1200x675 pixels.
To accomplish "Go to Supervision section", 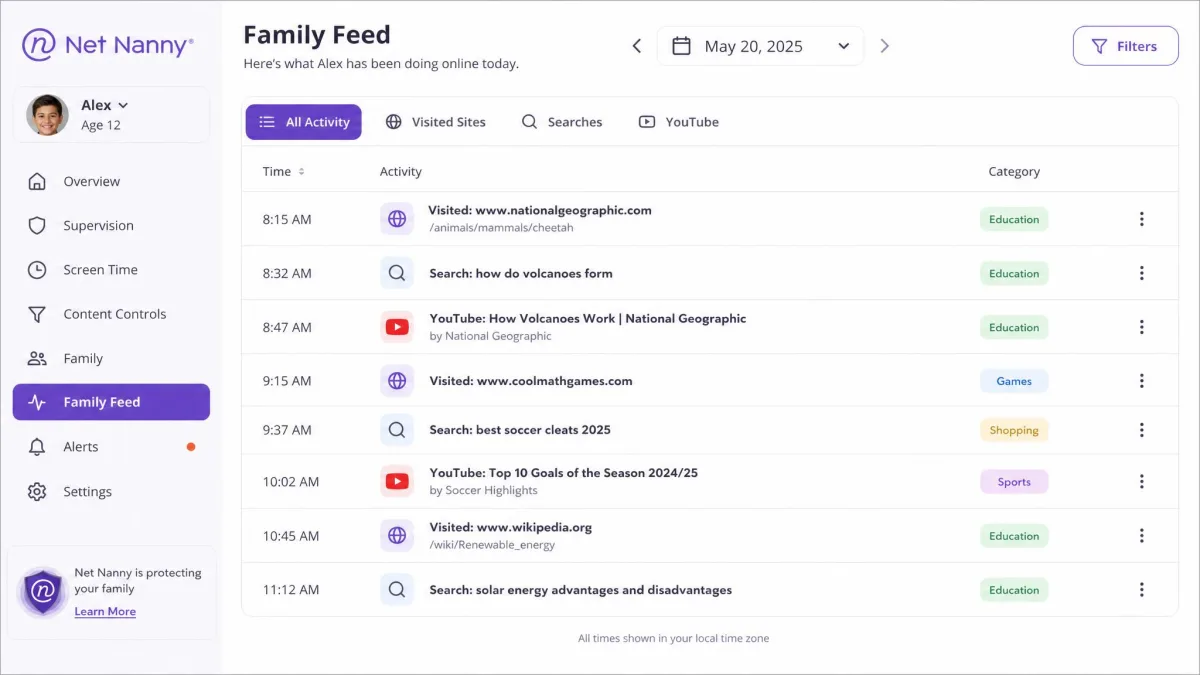I will tap(111, 225).
